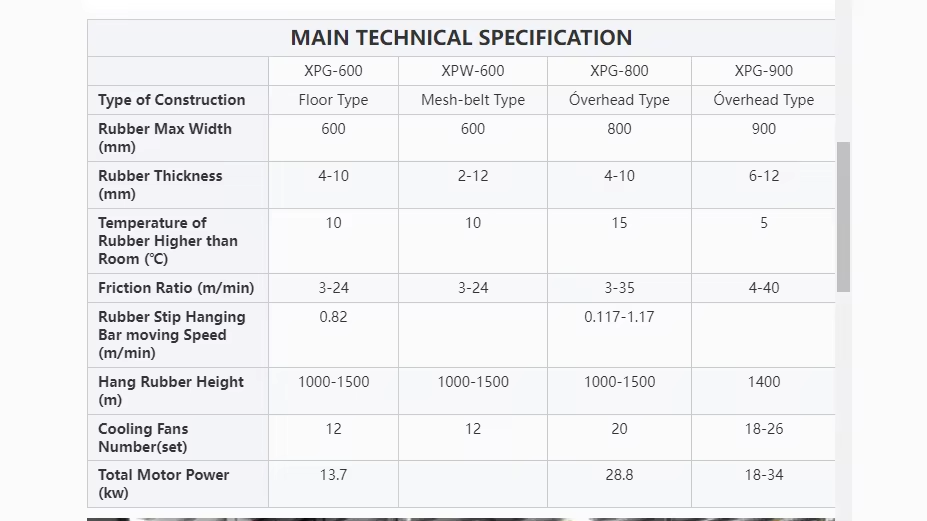
Task: Click the Mesh-belt Type cell
Action: [473, 100]
